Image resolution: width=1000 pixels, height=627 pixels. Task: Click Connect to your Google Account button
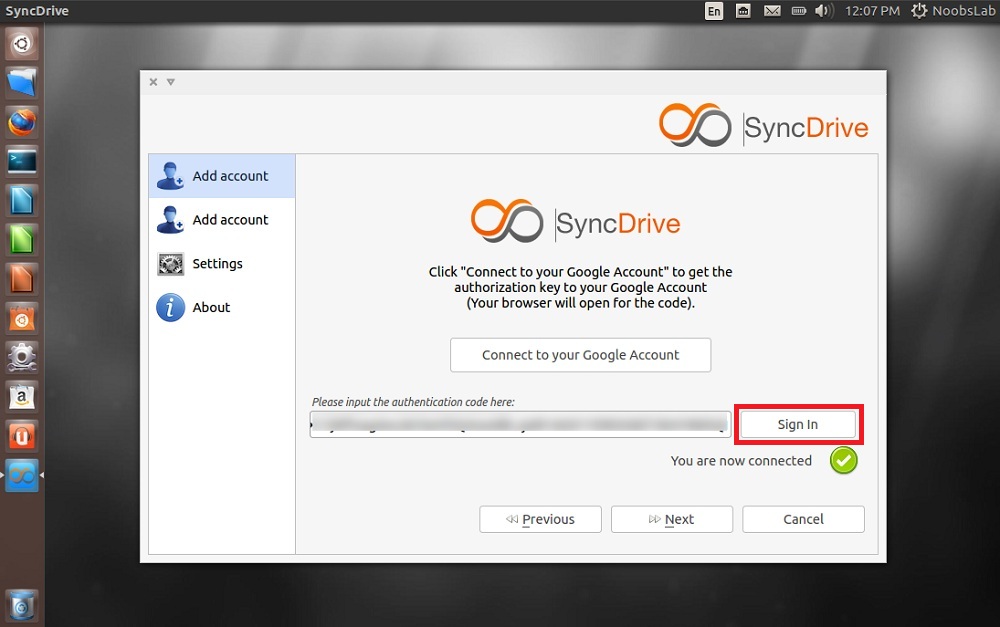click(x=580, y=355)
